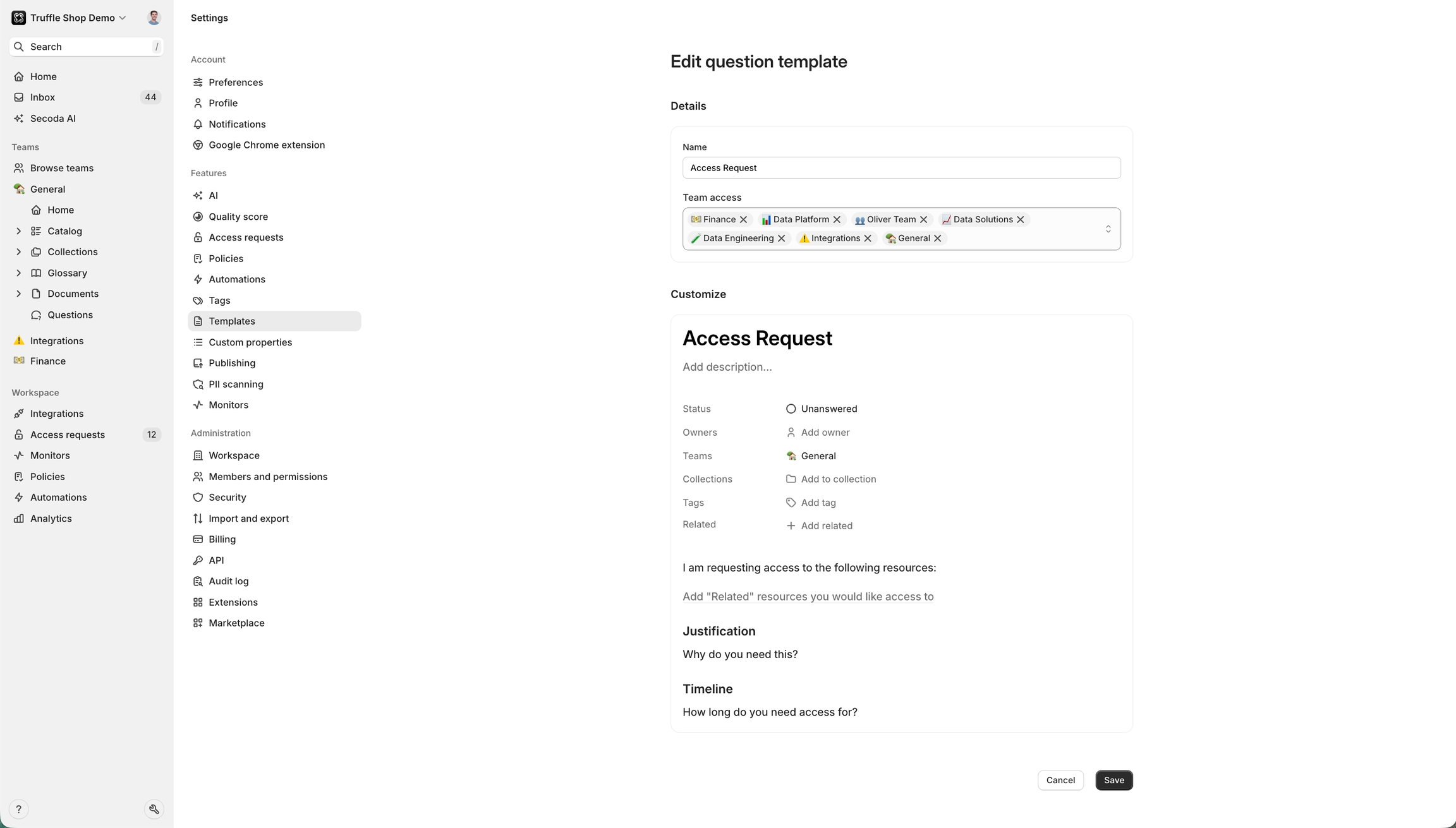1456x828 pixels.
Task: Expand the Glossary tree item
Action: pyautogui.click(x=18, y=273)
